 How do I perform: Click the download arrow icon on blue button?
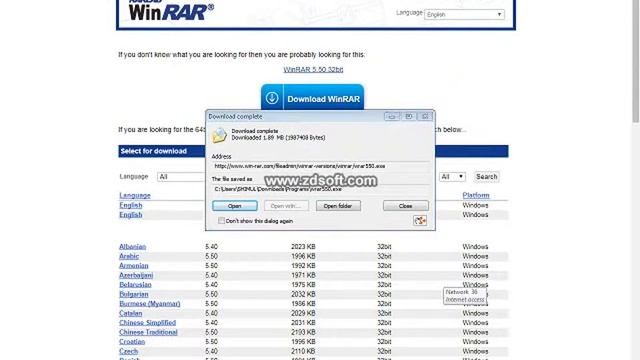pyautogui.click(x=272, y=98)
